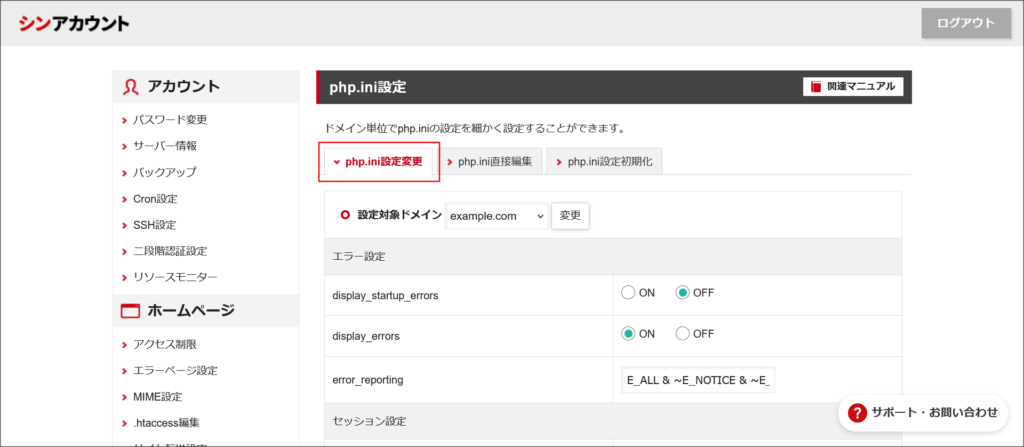1024x447 pixels.
Task: Click the red book icon in 関連マニュアル
Action: click(816, 87)
